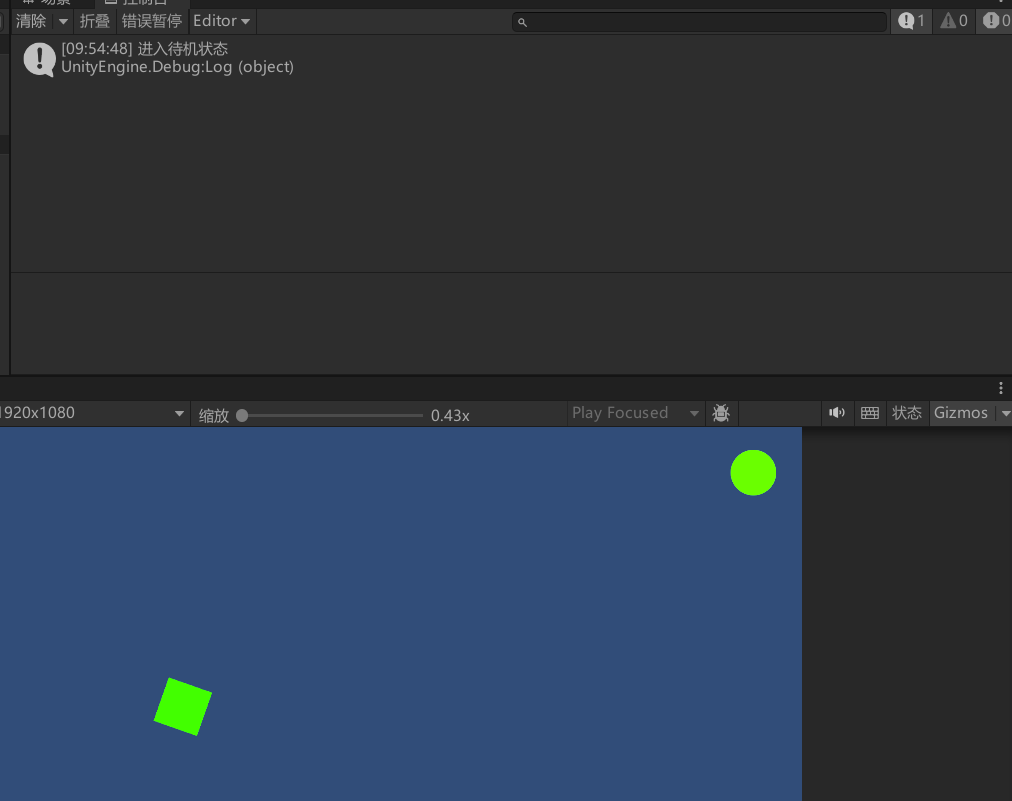Toggle Game view audio mute icon

click(836, 413)
